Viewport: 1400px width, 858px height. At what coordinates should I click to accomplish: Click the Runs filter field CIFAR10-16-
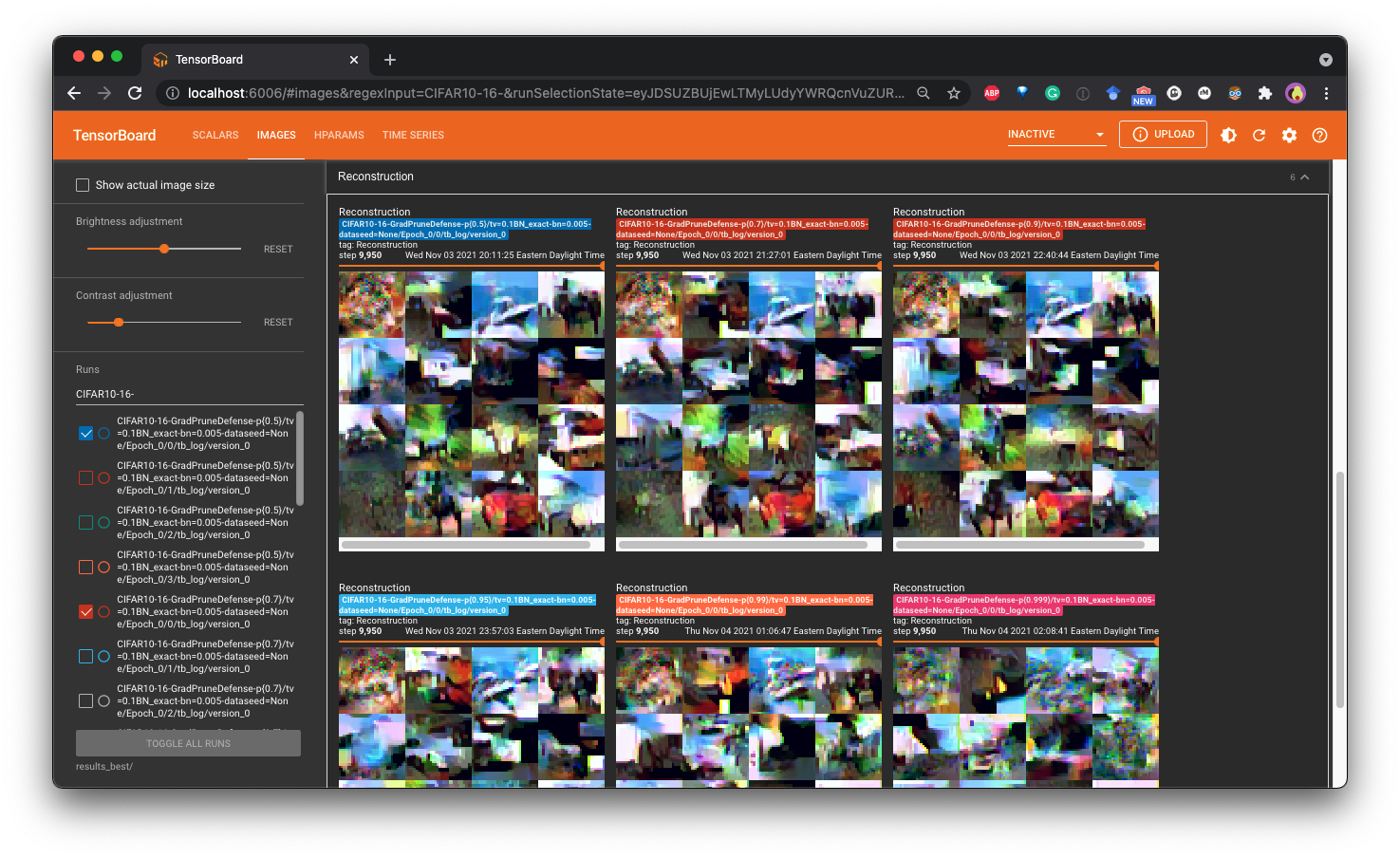[x=190, y=394]
